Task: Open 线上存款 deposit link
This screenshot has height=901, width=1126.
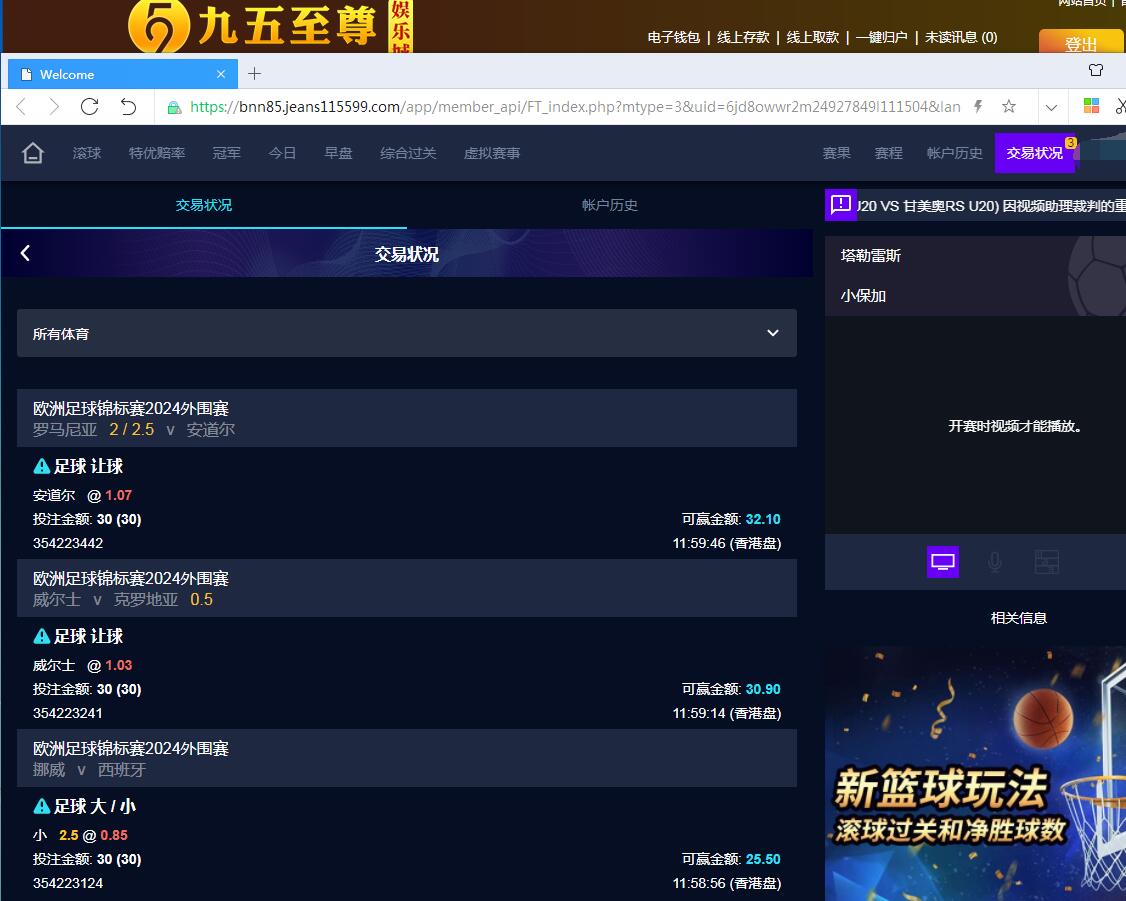Action: (x=743, y=37)
